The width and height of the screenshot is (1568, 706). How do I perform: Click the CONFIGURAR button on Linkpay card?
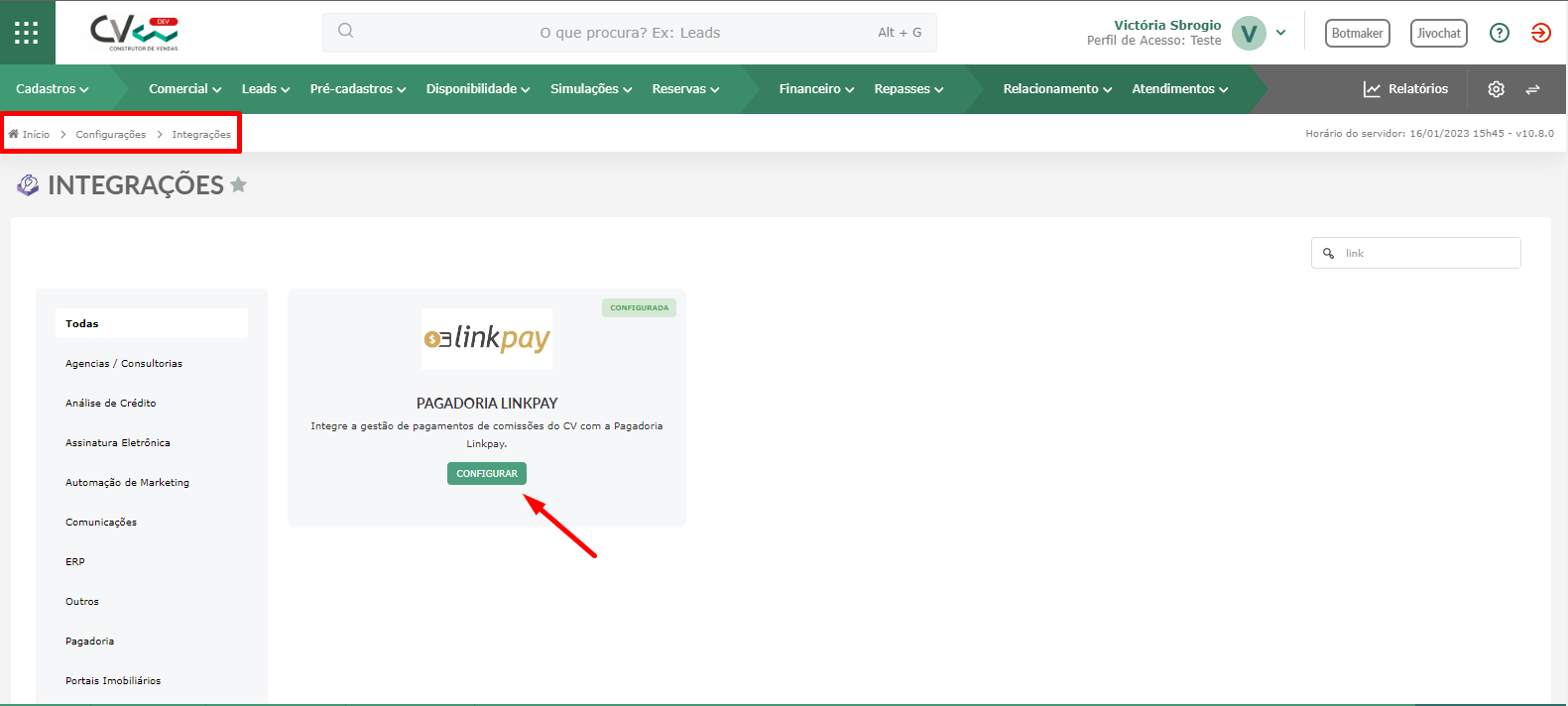(487, 473)
